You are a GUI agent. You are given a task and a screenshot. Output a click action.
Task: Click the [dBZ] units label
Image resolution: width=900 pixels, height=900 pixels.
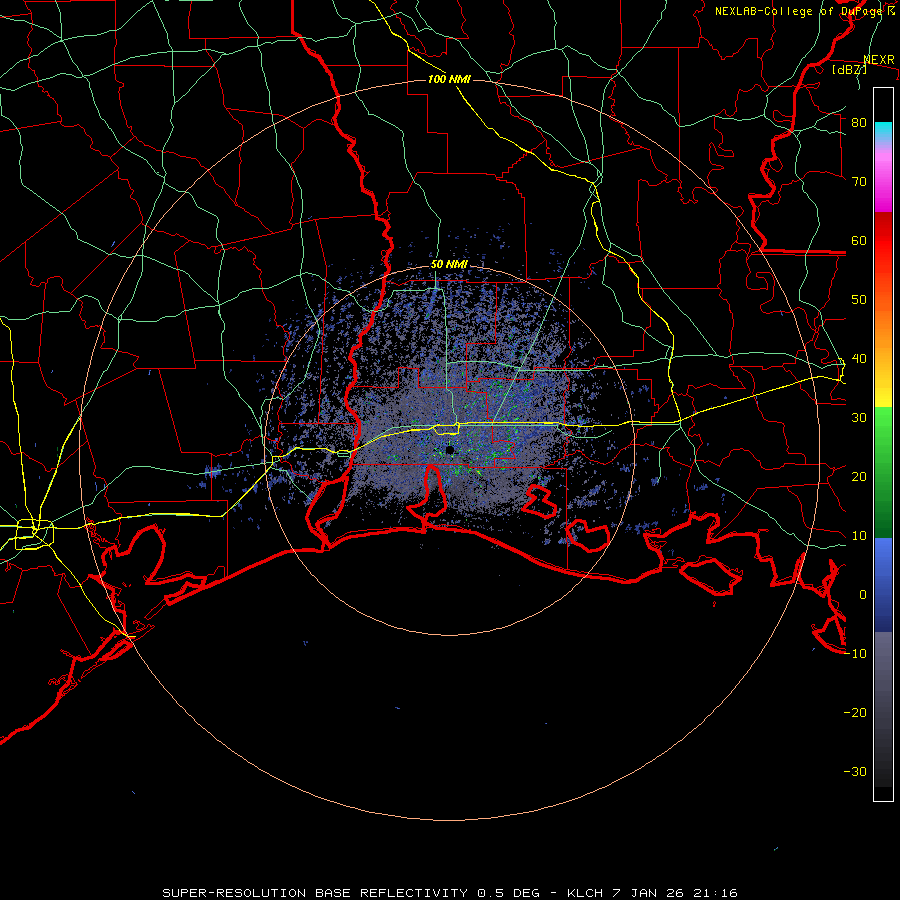[849, 69]
